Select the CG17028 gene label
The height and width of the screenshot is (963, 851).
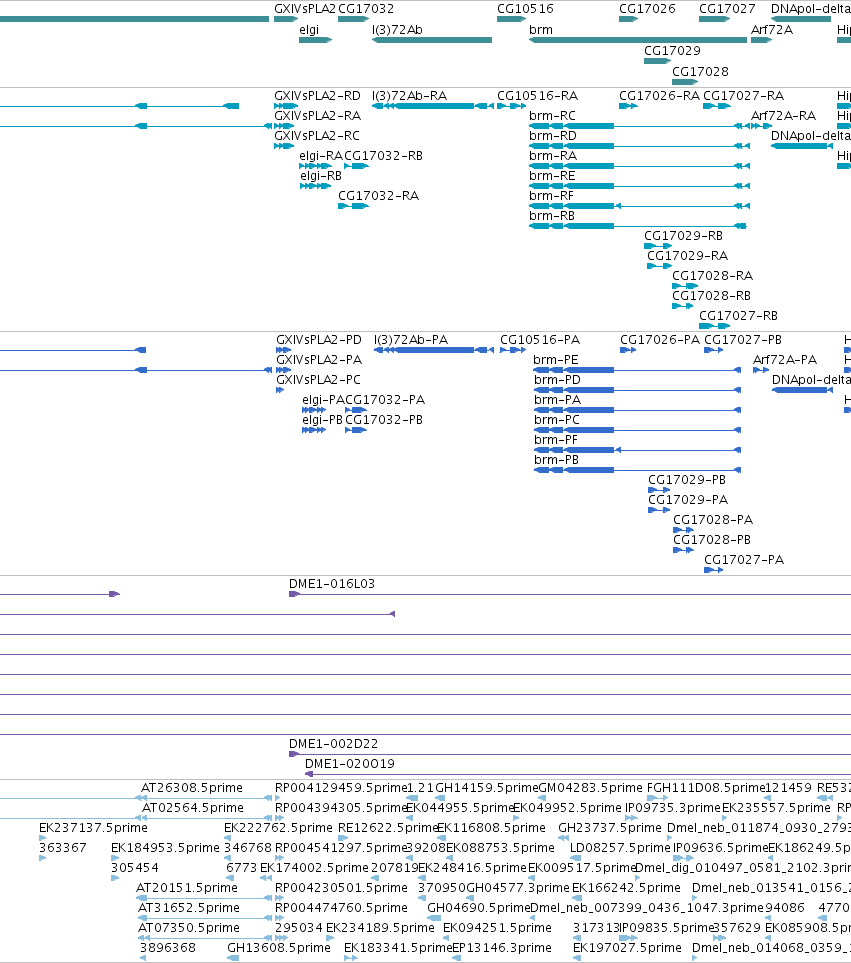[x=700, y=71]
